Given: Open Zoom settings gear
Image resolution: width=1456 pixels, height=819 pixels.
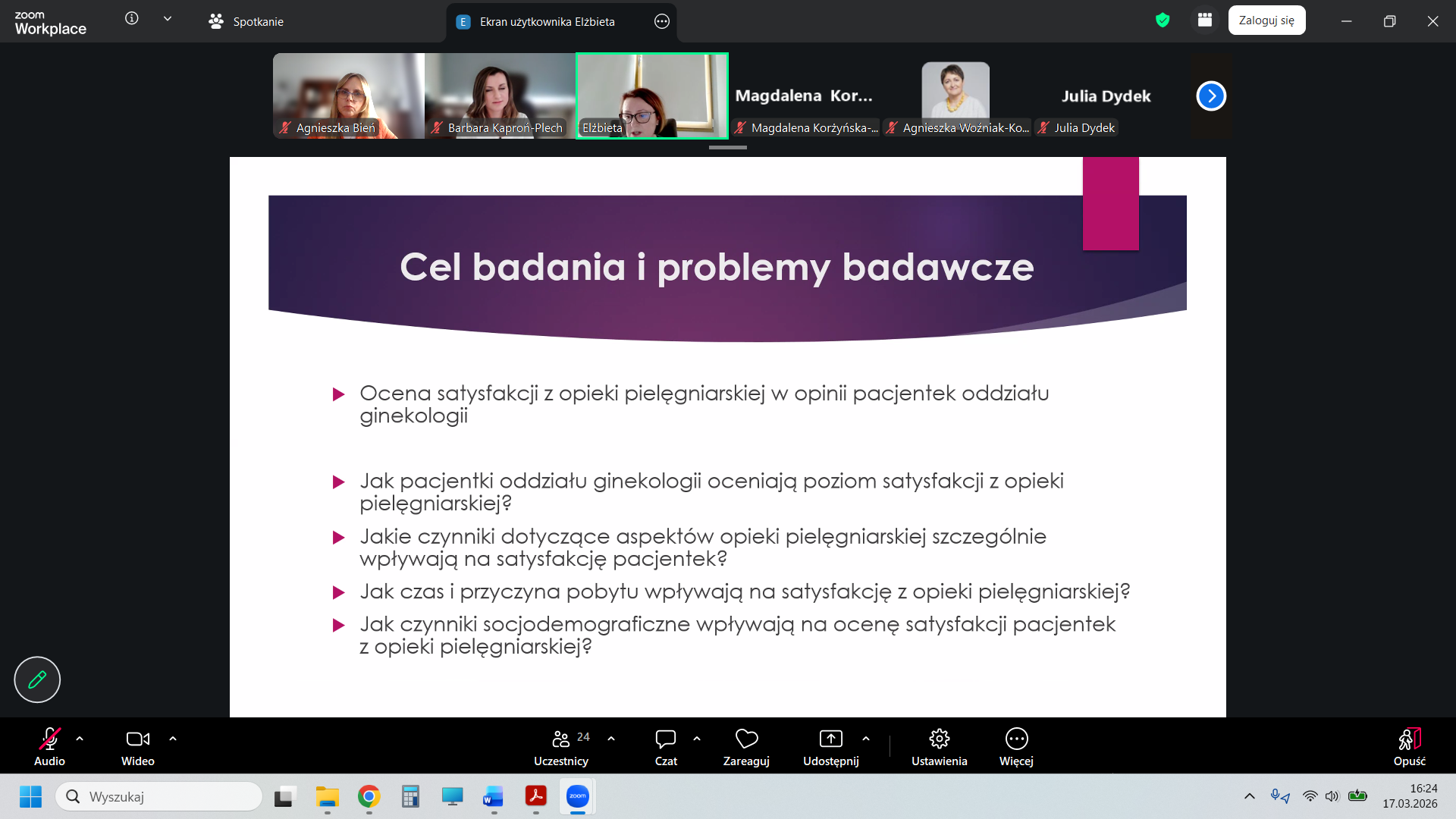Looking at the screenshot, I should [939, 739].
